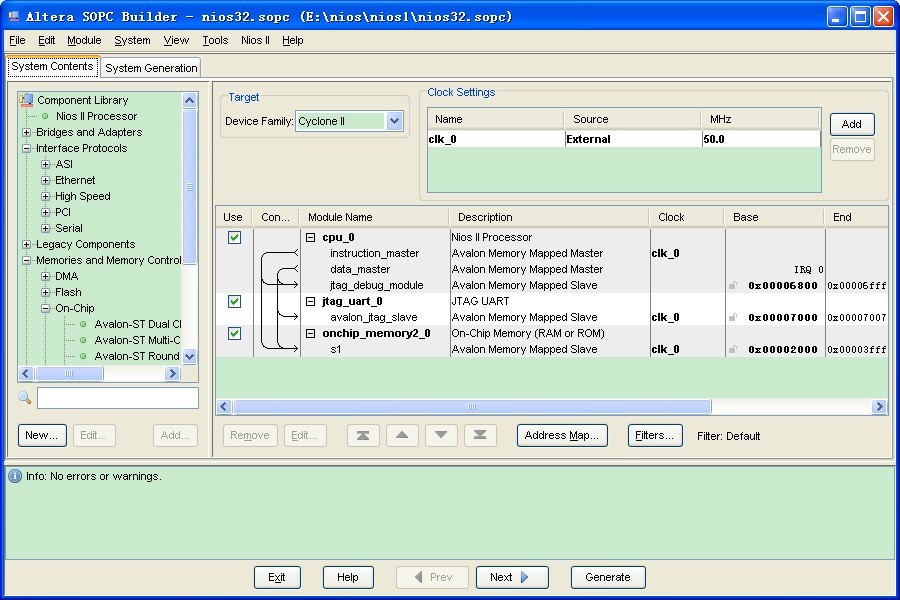Click the Altera SOPC Builder title icon
Viewport: 900px width, 600px height.
tap(14, 16)
